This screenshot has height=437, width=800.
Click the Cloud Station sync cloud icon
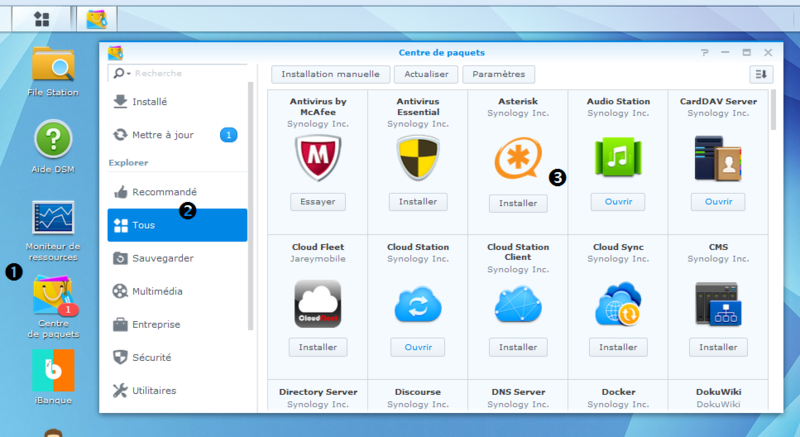pyautogui.click(x=418, y=304)
